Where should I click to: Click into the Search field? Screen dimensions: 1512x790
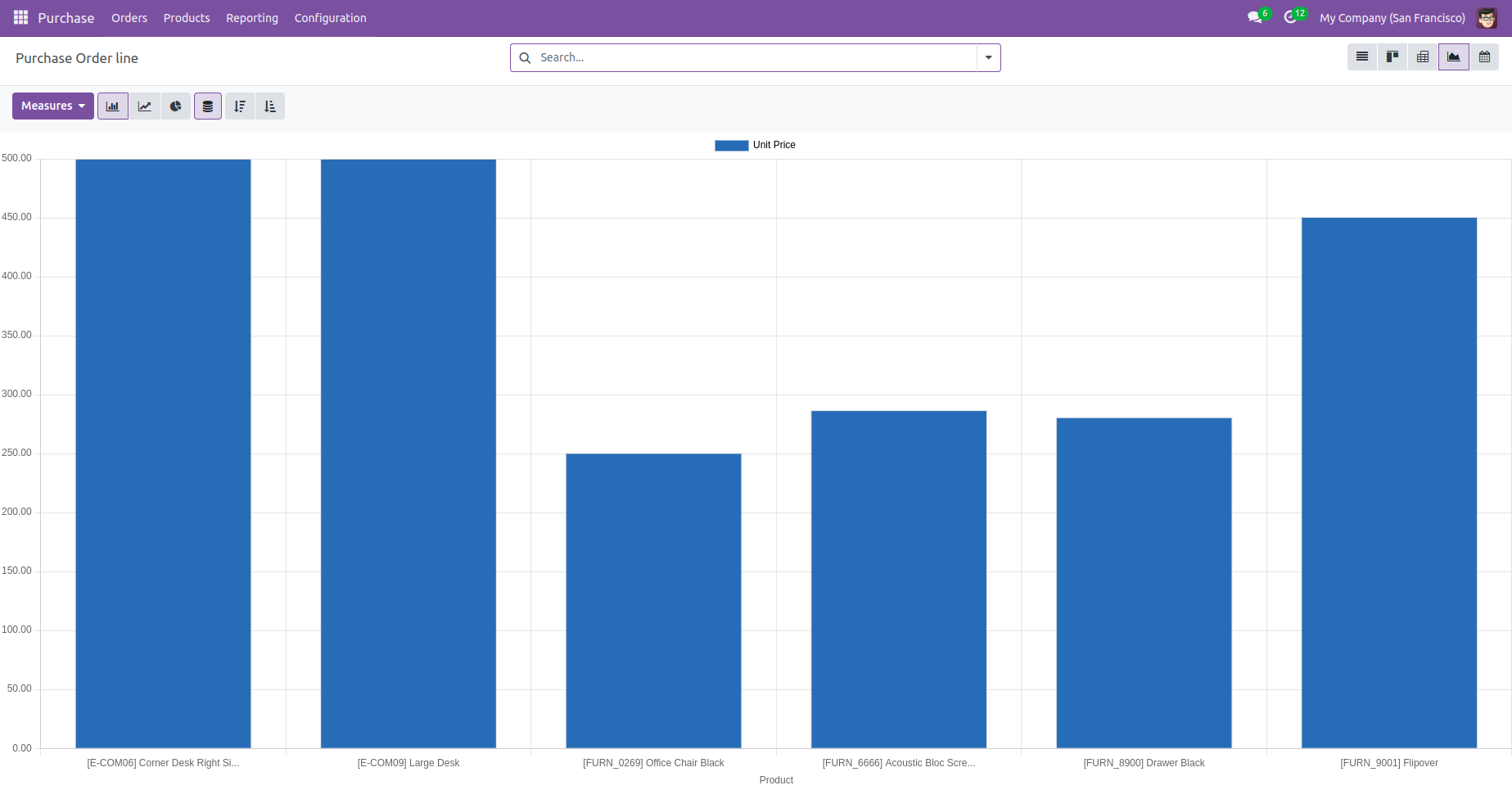click(x=753, y=57)
